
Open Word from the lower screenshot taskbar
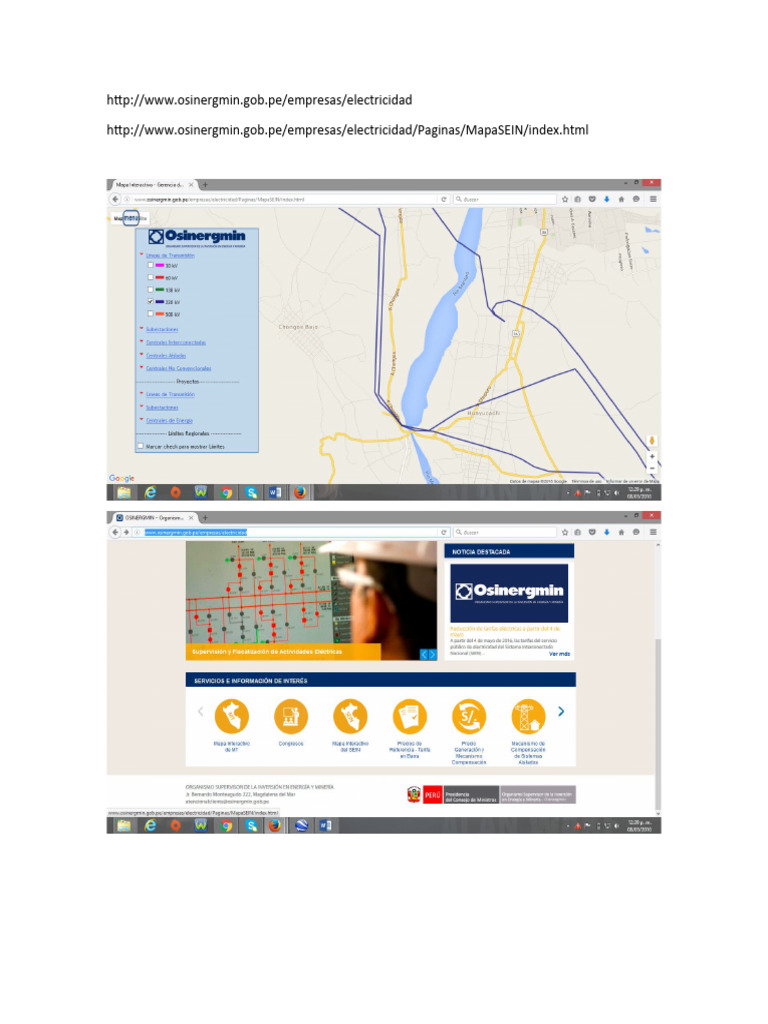(325, 825)
